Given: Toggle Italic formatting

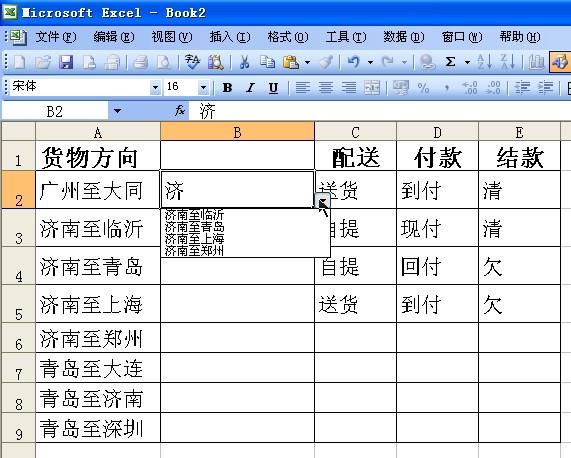Looking at the screenshot, I should click(250, 88).
